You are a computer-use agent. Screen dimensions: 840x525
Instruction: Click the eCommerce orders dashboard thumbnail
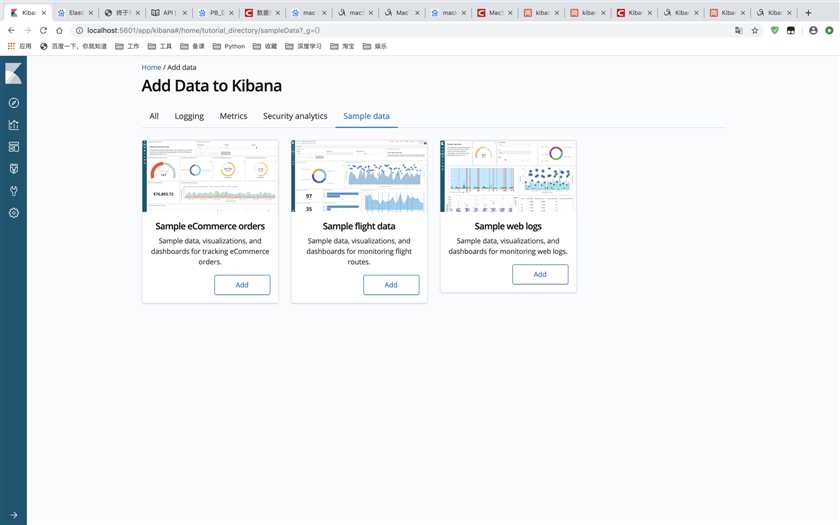[x=210, y=176]
